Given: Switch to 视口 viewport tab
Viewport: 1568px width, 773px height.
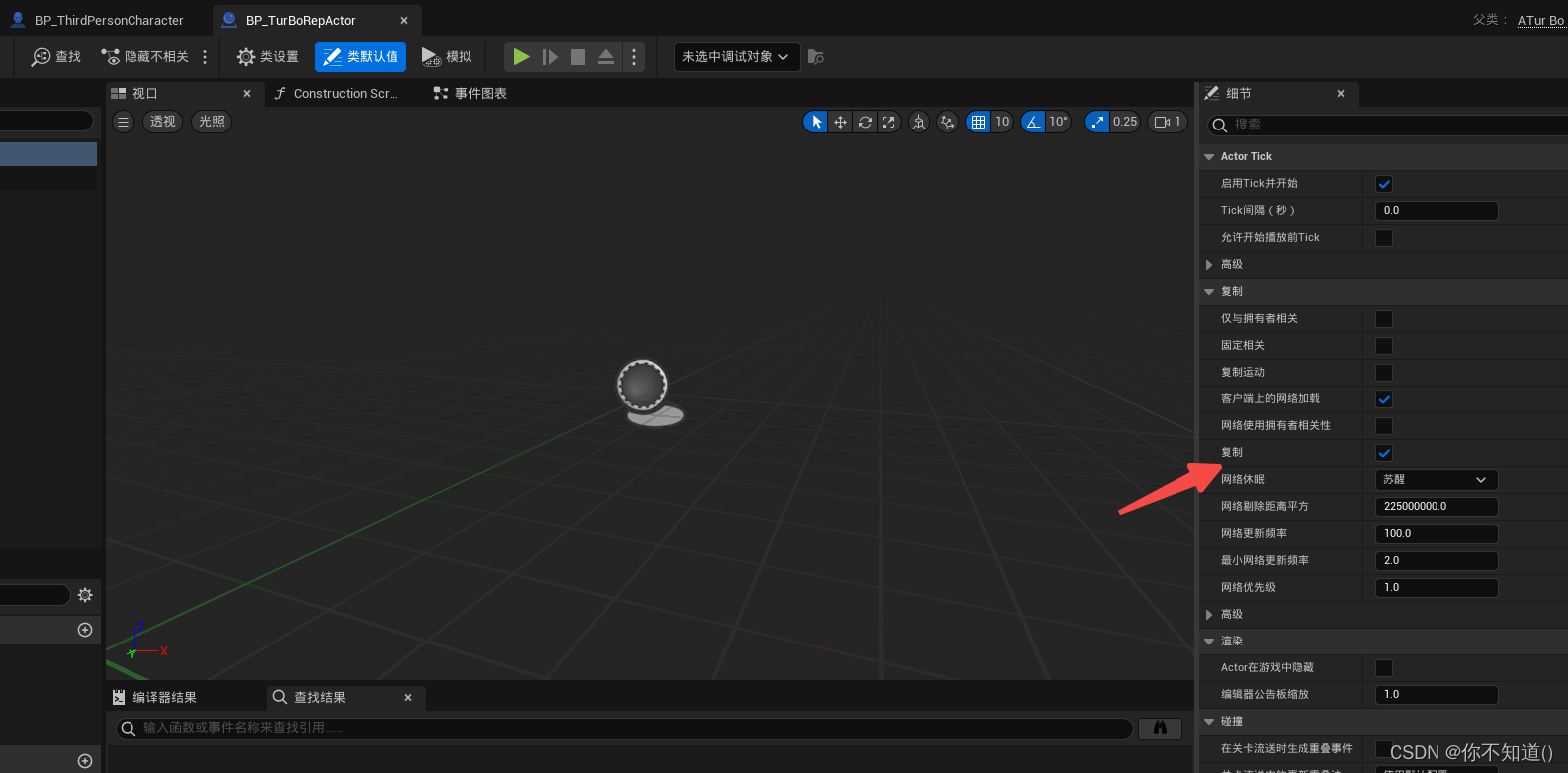Looking at the screenshot, I should (144, 93).
